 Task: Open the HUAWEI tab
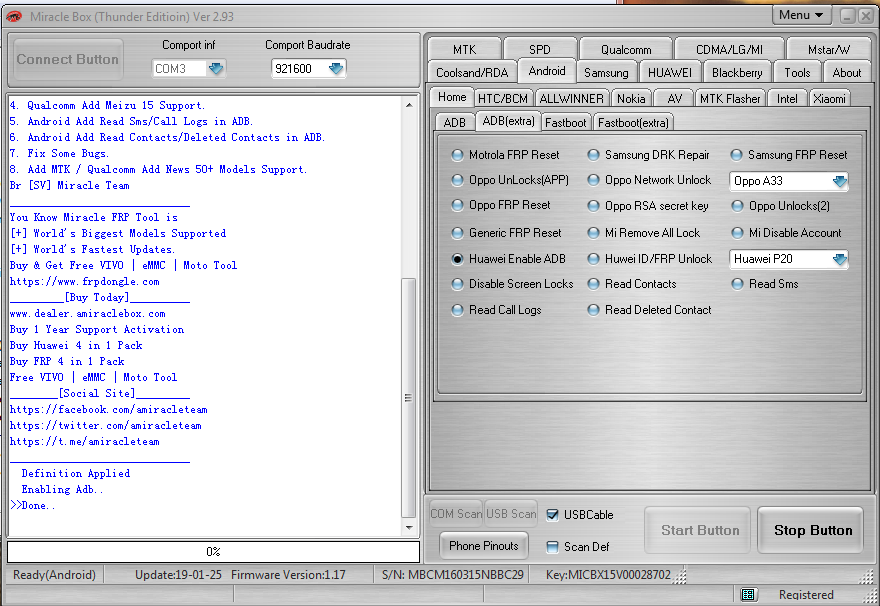[x=670, y=72]
